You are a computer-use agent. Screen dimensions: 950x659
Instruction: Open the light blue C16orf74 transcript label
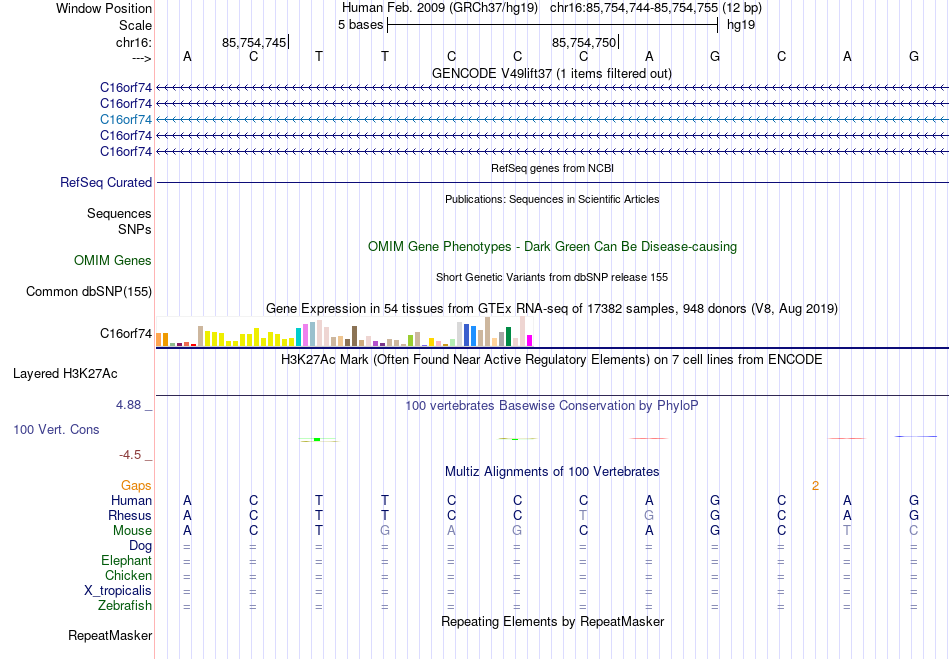click(126, 119)
